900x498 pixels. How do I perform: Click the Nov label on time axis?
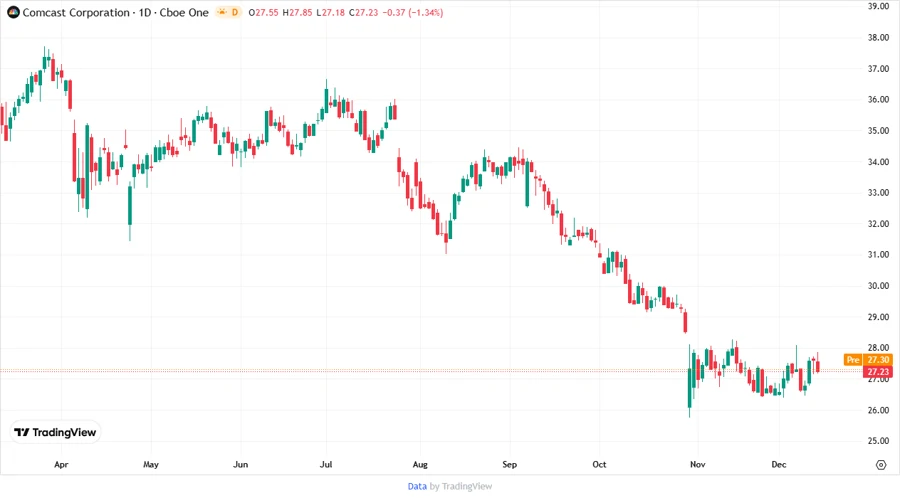pos(697,464)
